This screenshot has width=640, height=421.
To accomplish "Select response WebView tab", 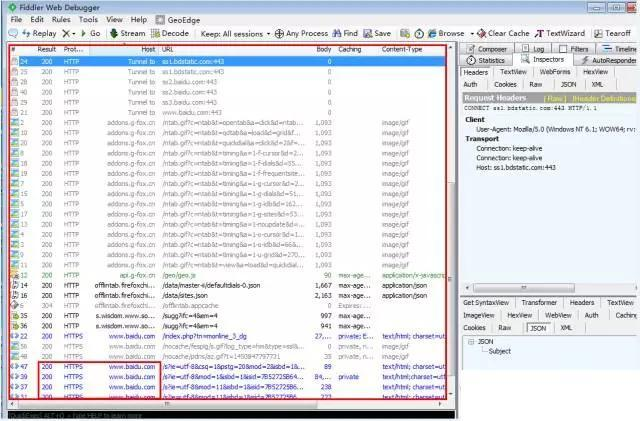I will [558, 315].
